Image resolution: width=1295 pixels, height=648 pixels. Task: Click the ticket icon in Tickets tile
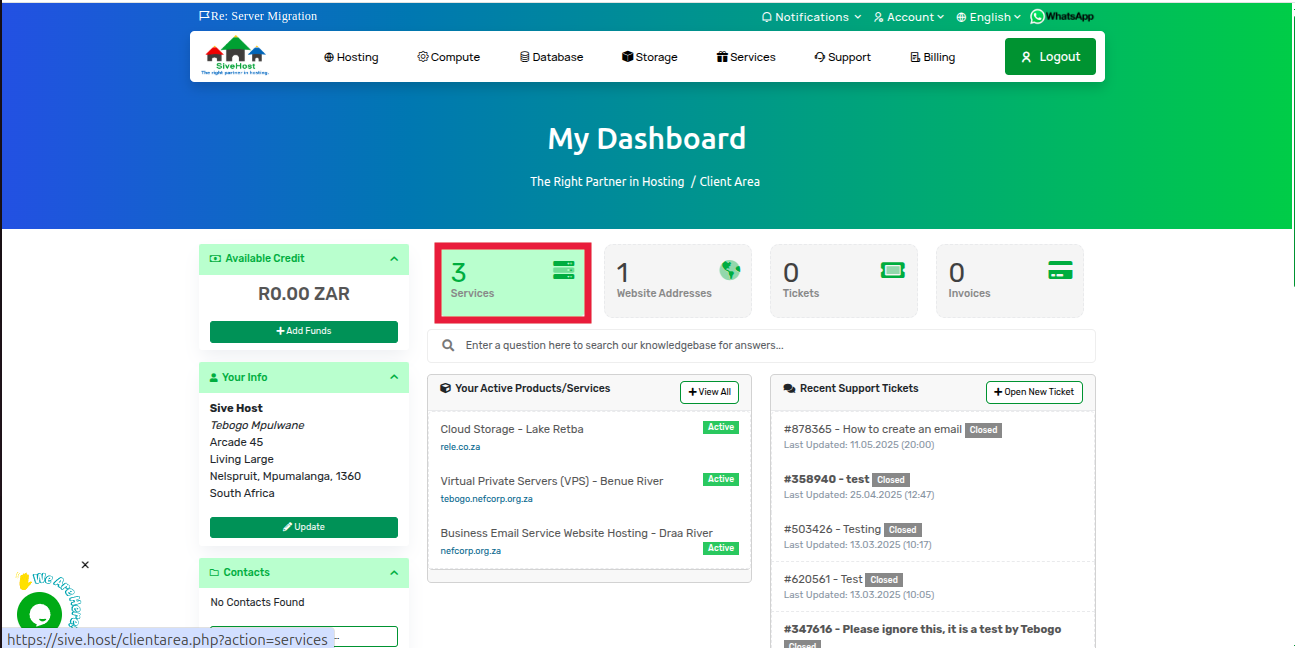(892, 270)
